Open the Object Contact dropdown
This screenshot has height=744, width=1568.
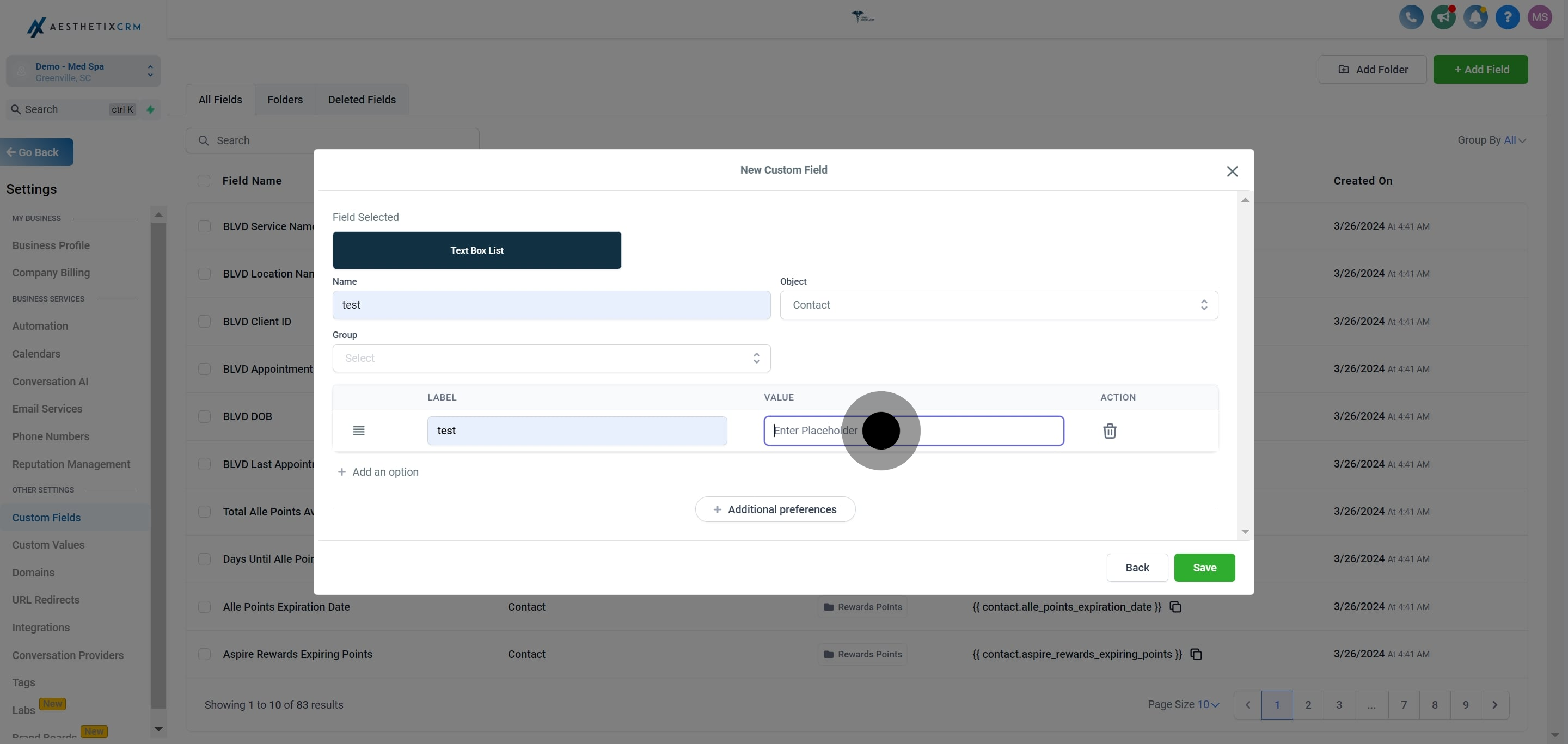(999, 305)
